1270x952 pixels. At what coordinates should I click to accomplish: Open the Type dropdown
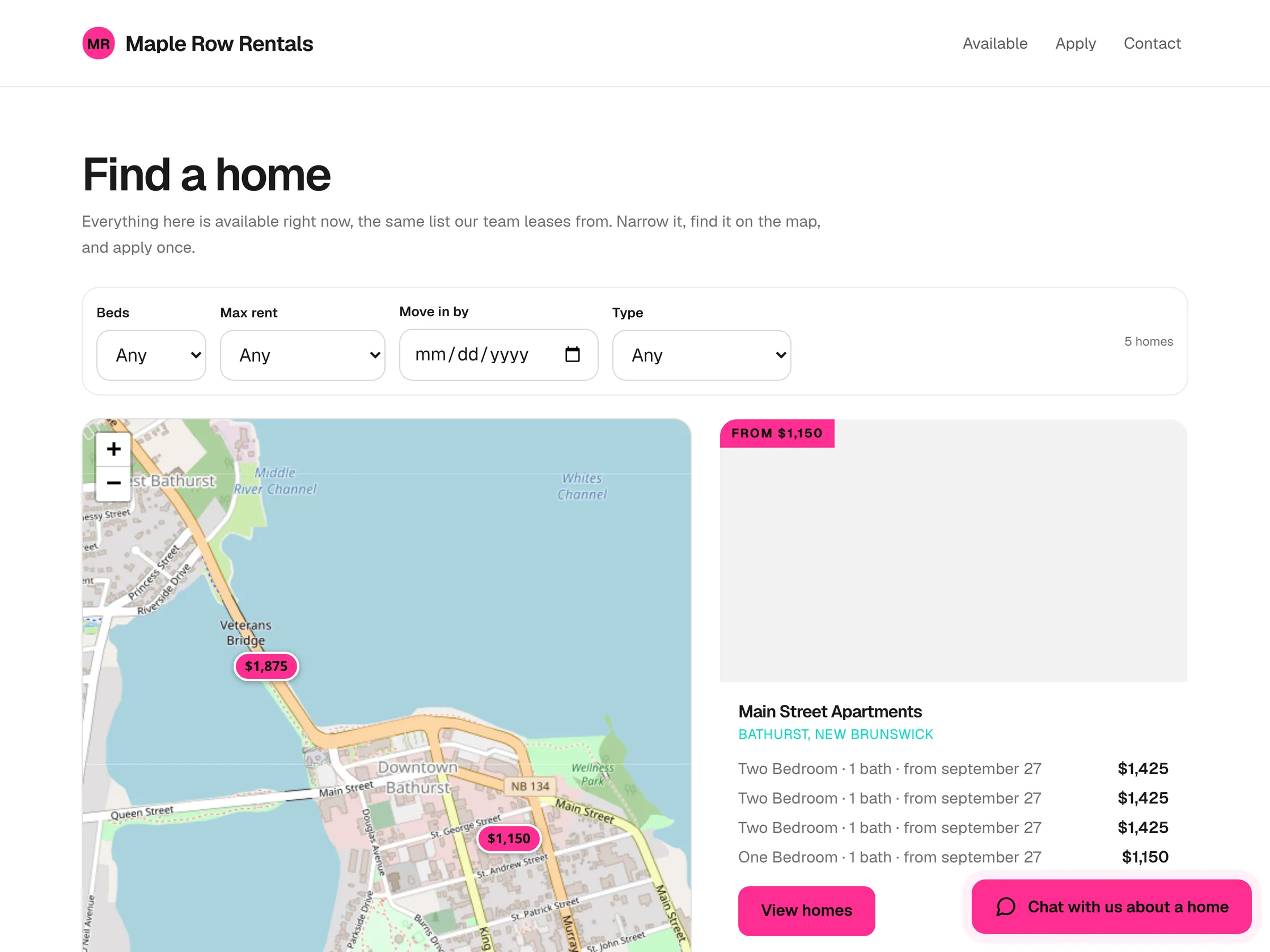coord(701,355)
